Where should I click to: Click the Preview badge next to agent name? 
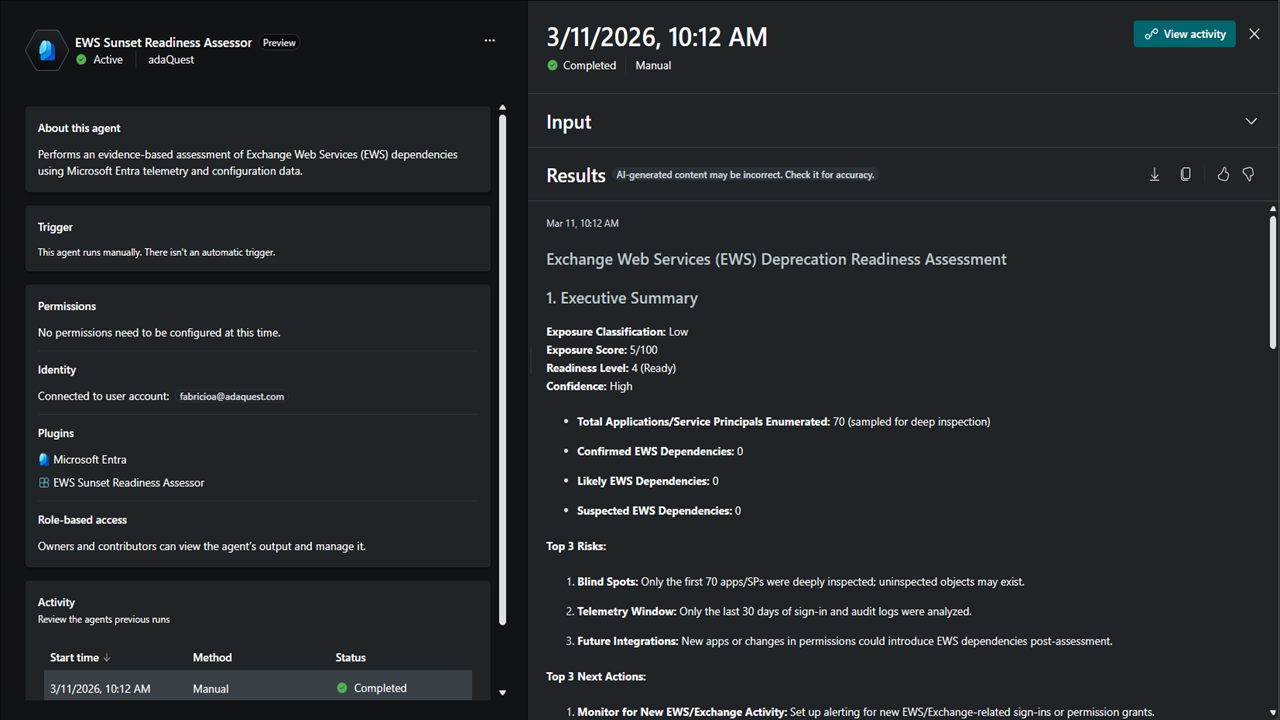coord(279,43)
